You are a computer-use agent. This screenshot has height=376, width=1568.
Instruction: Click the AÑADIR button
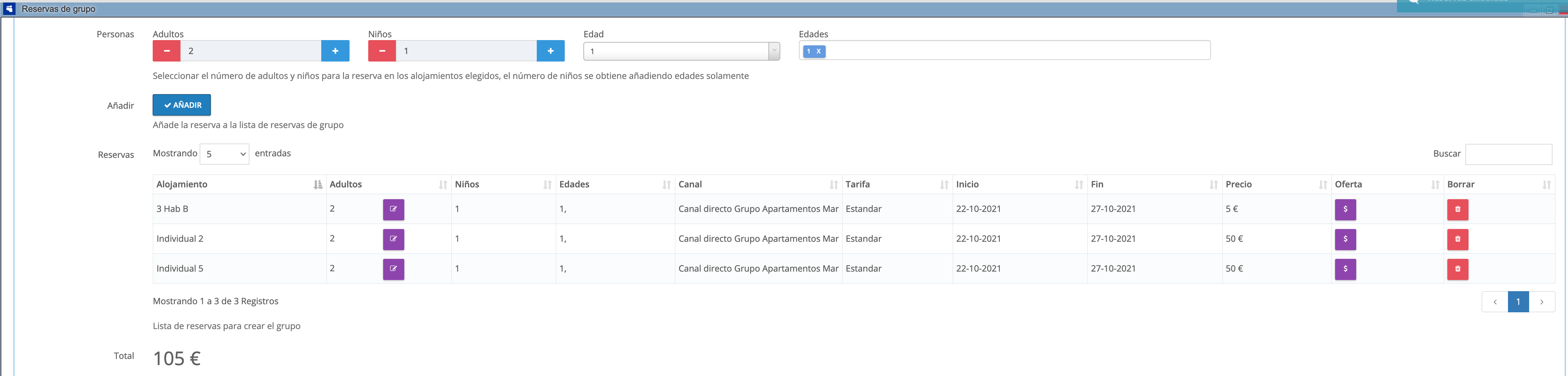tap(181, 105)
